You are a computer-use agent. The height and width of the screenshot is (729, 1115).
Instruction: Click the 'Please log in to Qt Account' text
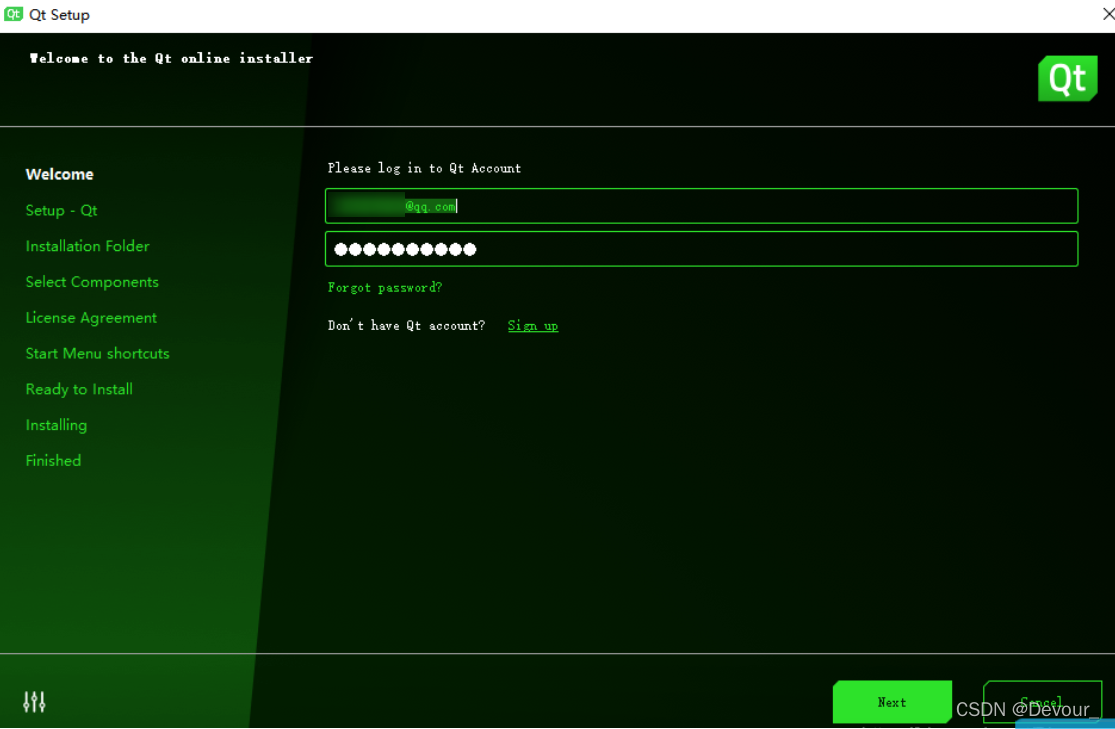[425, 169]
